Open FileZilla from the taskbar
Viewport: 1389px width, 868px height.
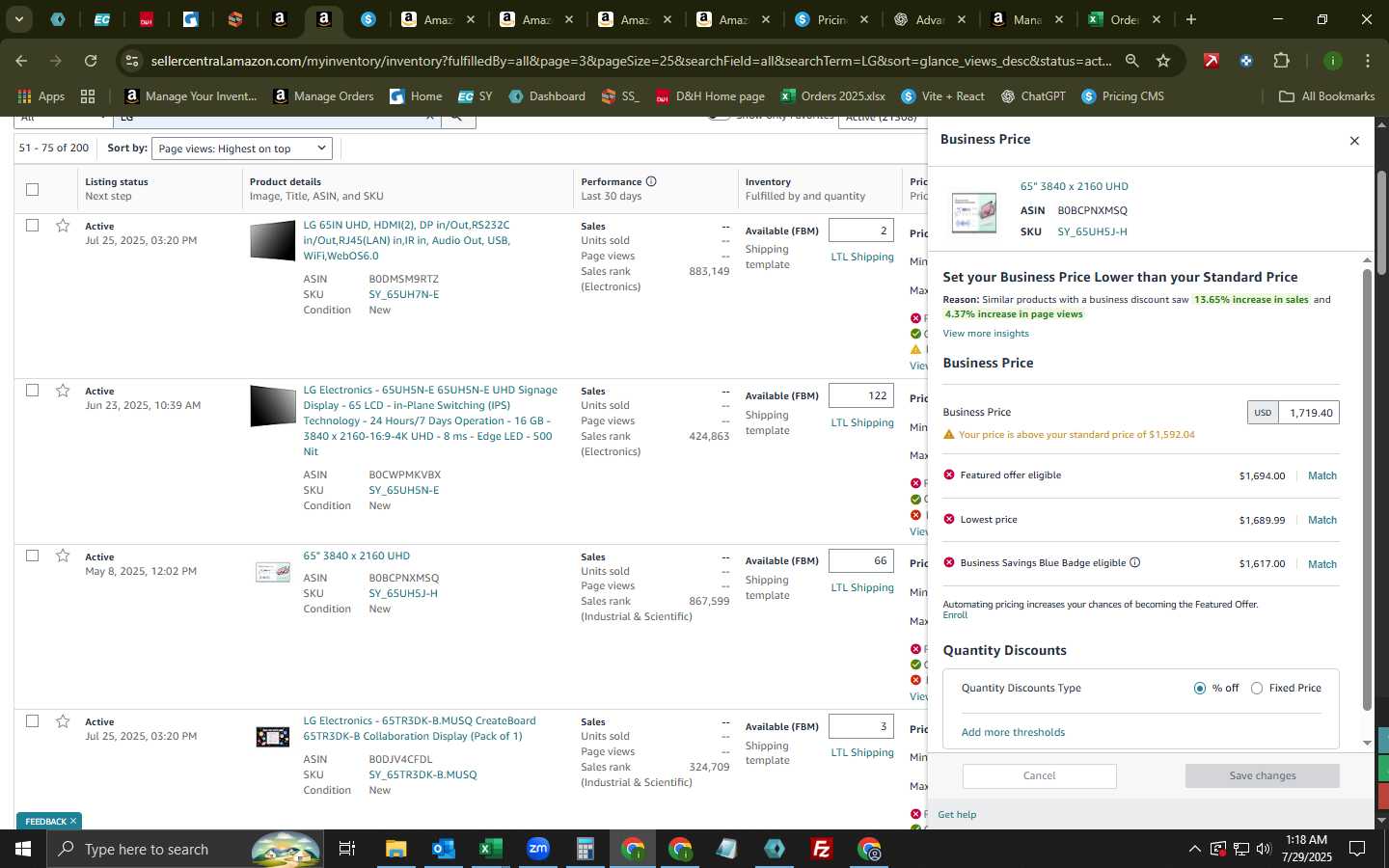[x=821, y=849]
